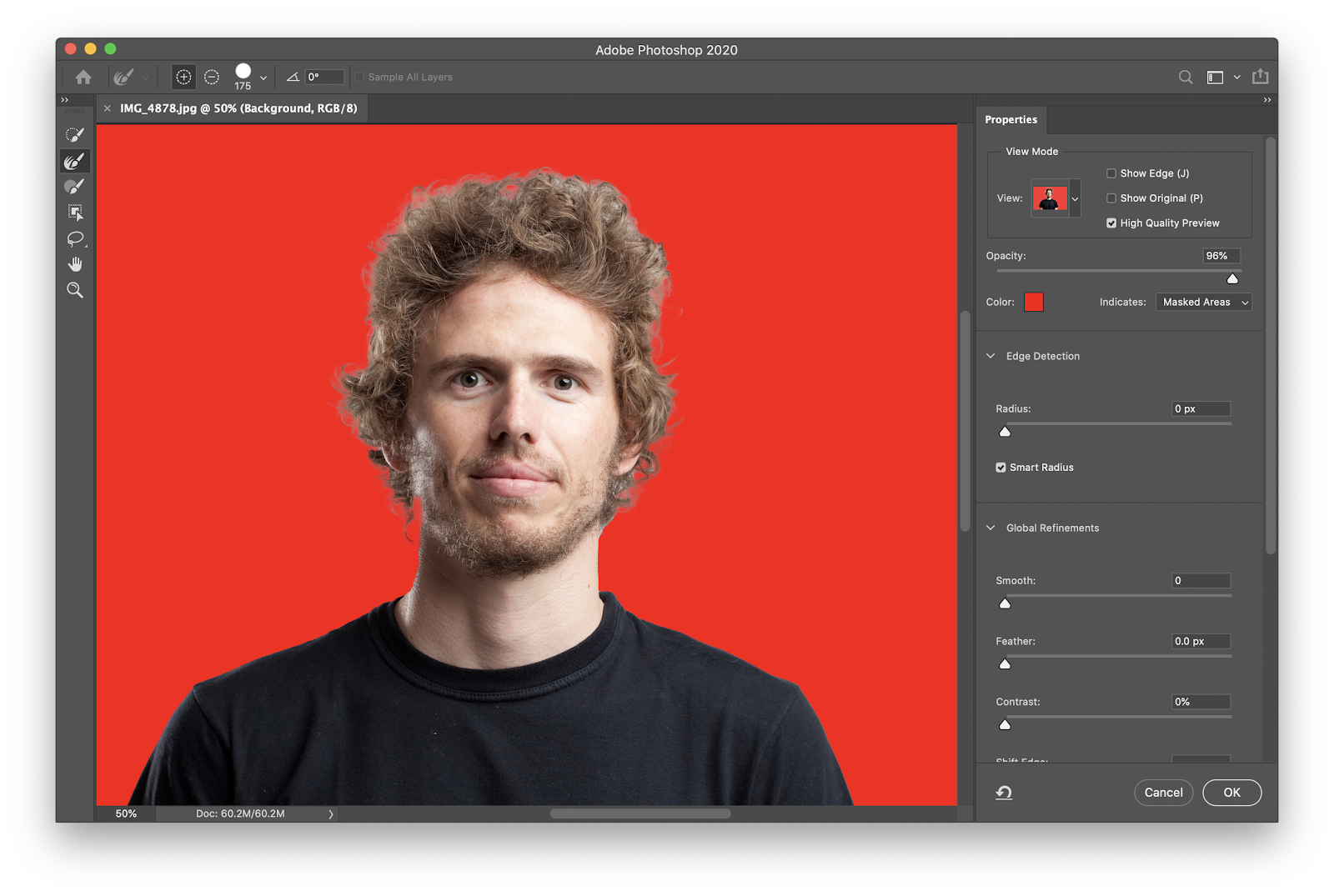Reset the workspace with the undo arrow icon
Image resolution: width=1334 pixels, height=896 pixels.
click(1004, 793)
